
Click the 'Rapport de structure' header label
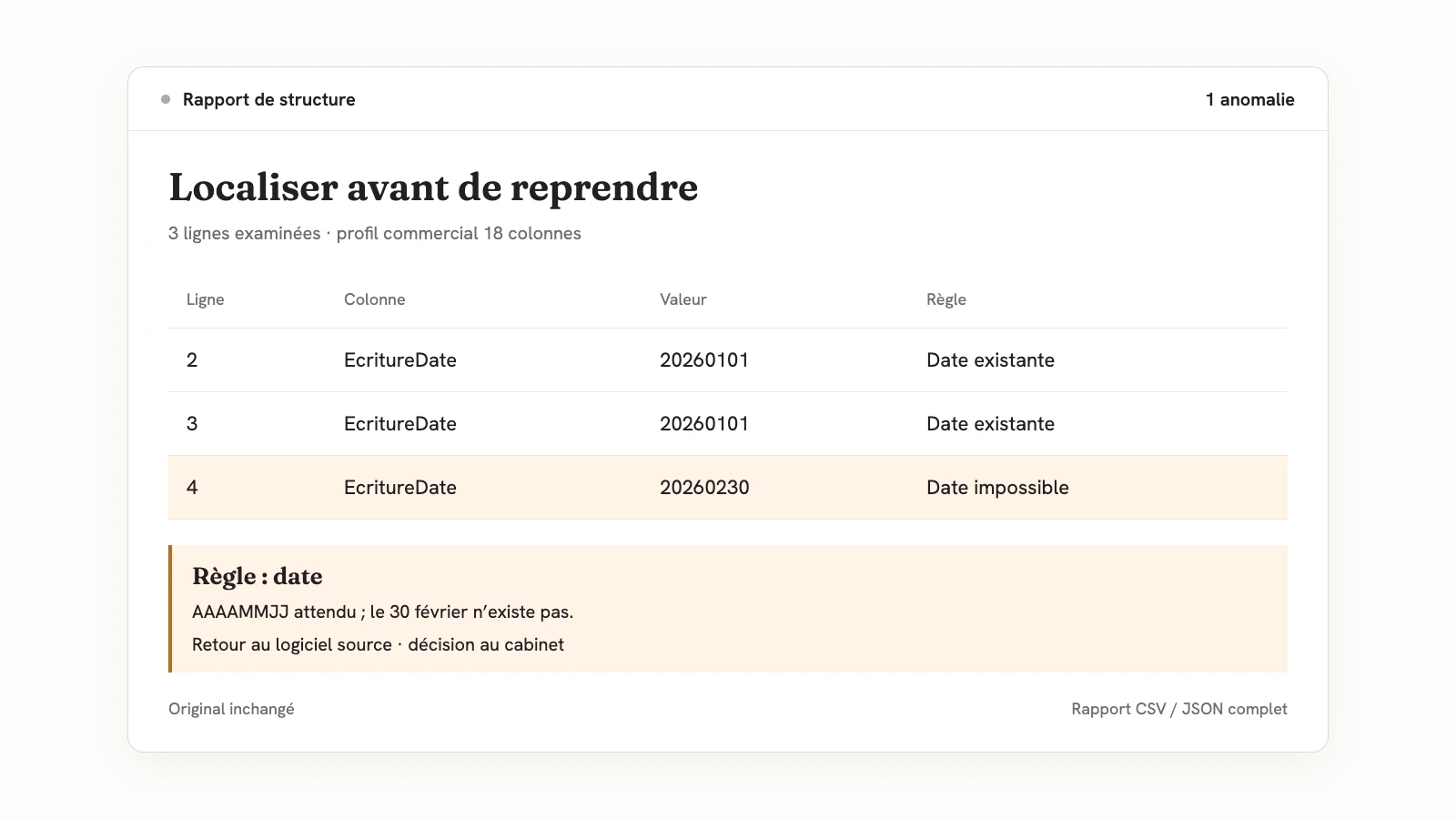[268, 99]
